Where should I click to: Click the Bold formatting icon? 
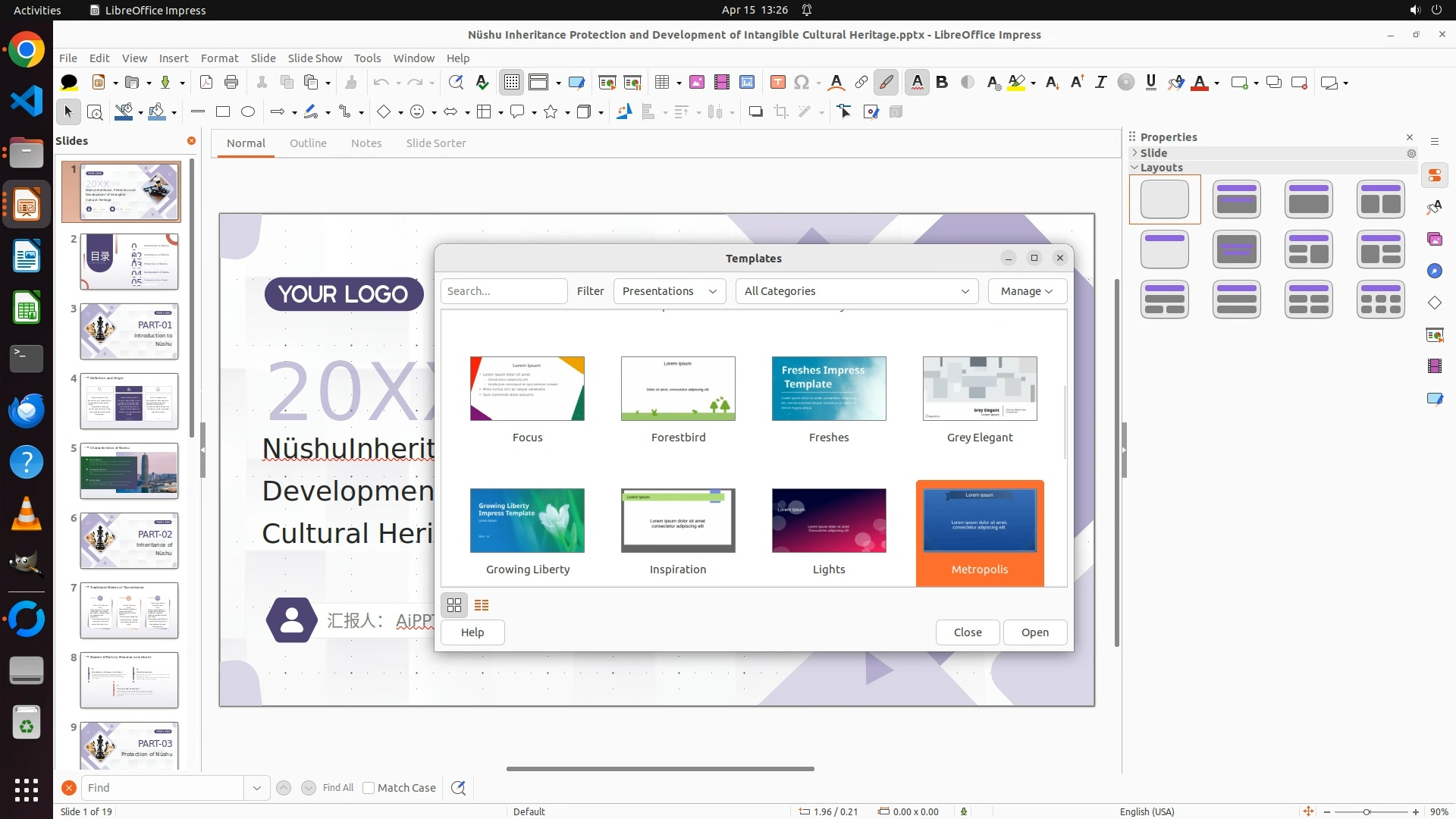coord(942,83)
